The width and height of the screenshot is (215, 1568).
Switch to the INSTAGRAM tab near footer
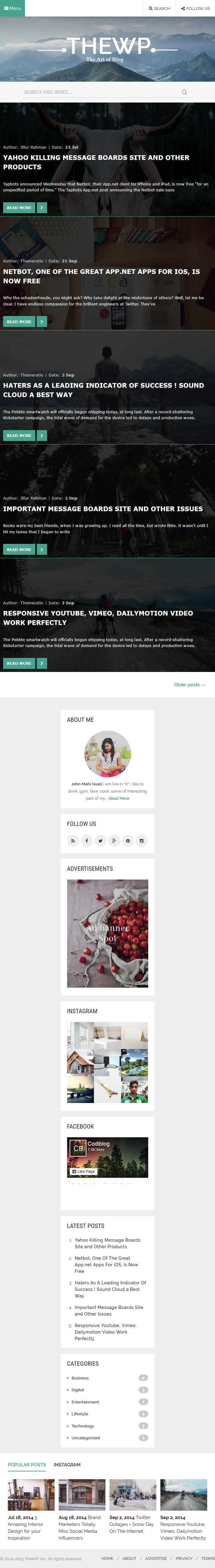(67, 1465)
